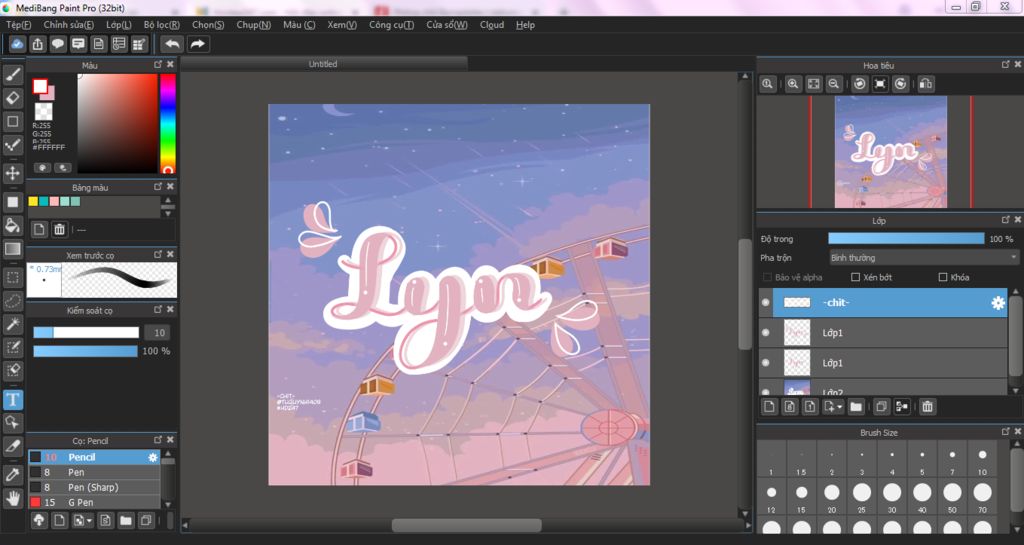The height and width of the screenshot is (545, 1024).
Task: Click the rainbow hue slider
Action: pyautogui.click(x=168, y=123)
